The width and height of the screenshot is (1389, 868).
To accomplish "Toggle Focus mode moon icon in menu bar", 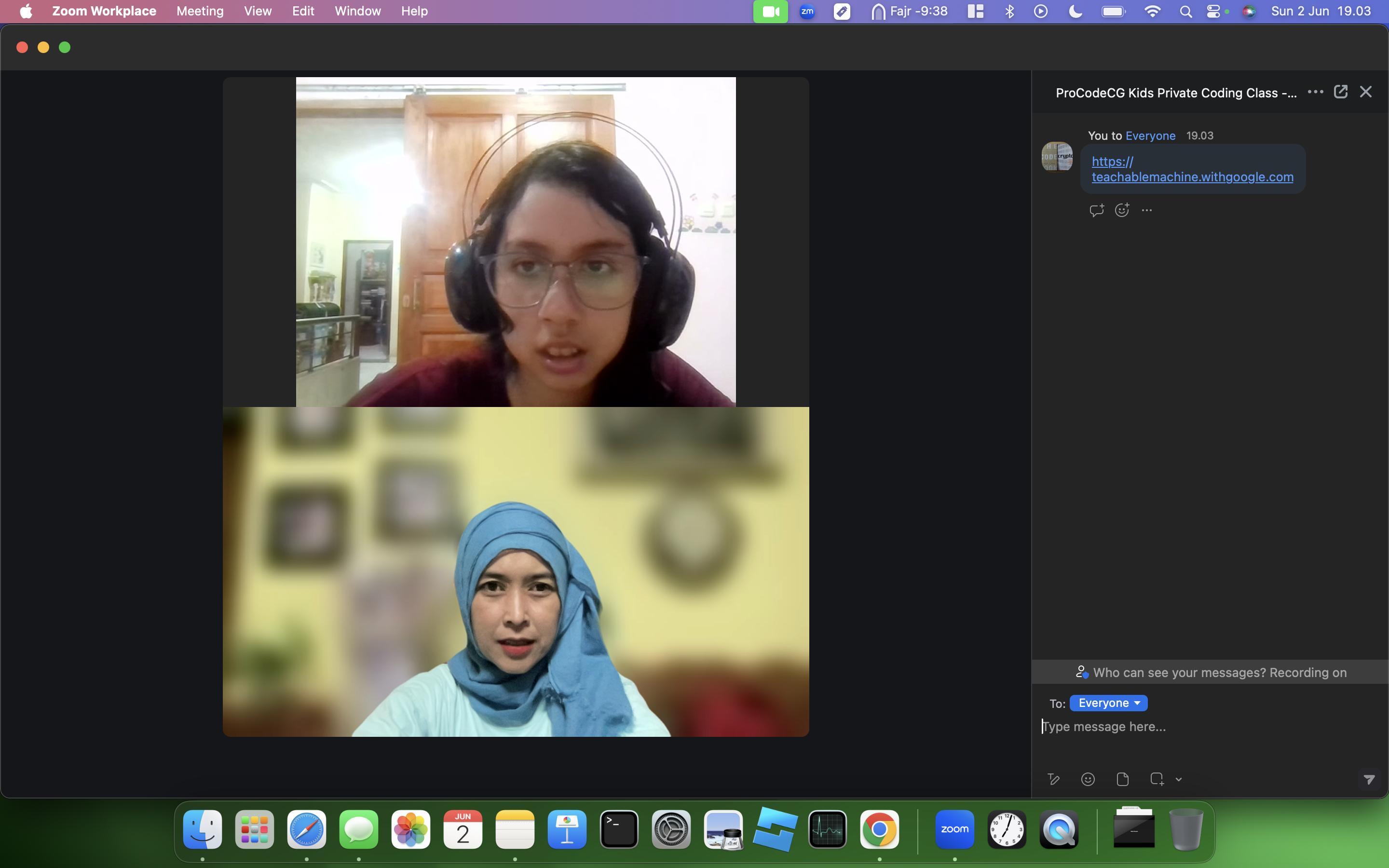I will pyautogui.click(x=1076, y=11).
